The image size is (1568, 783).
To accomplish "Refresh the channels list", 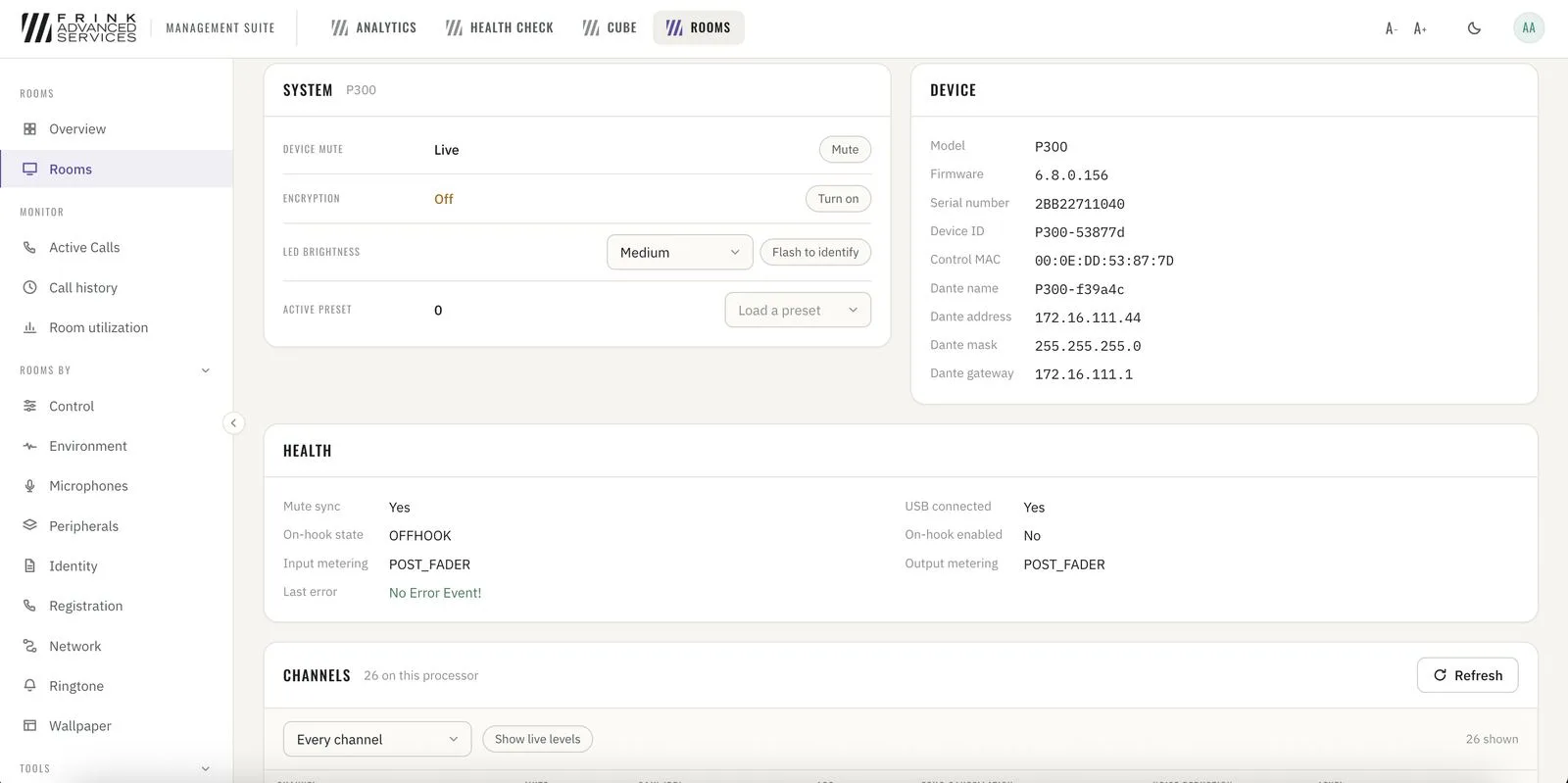I will (1467, 675).
